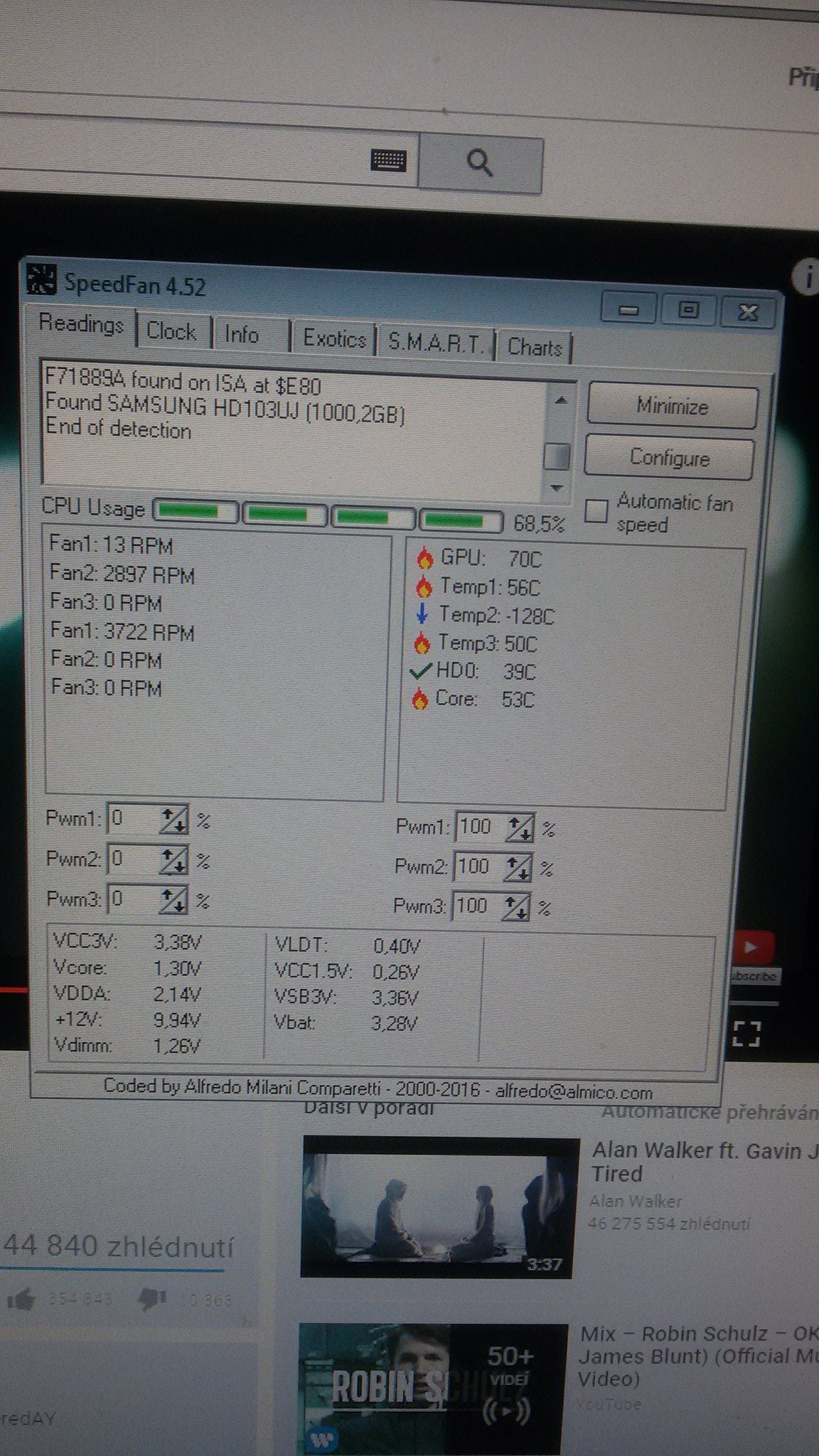Switch to the Readings tab

point(82,325)
